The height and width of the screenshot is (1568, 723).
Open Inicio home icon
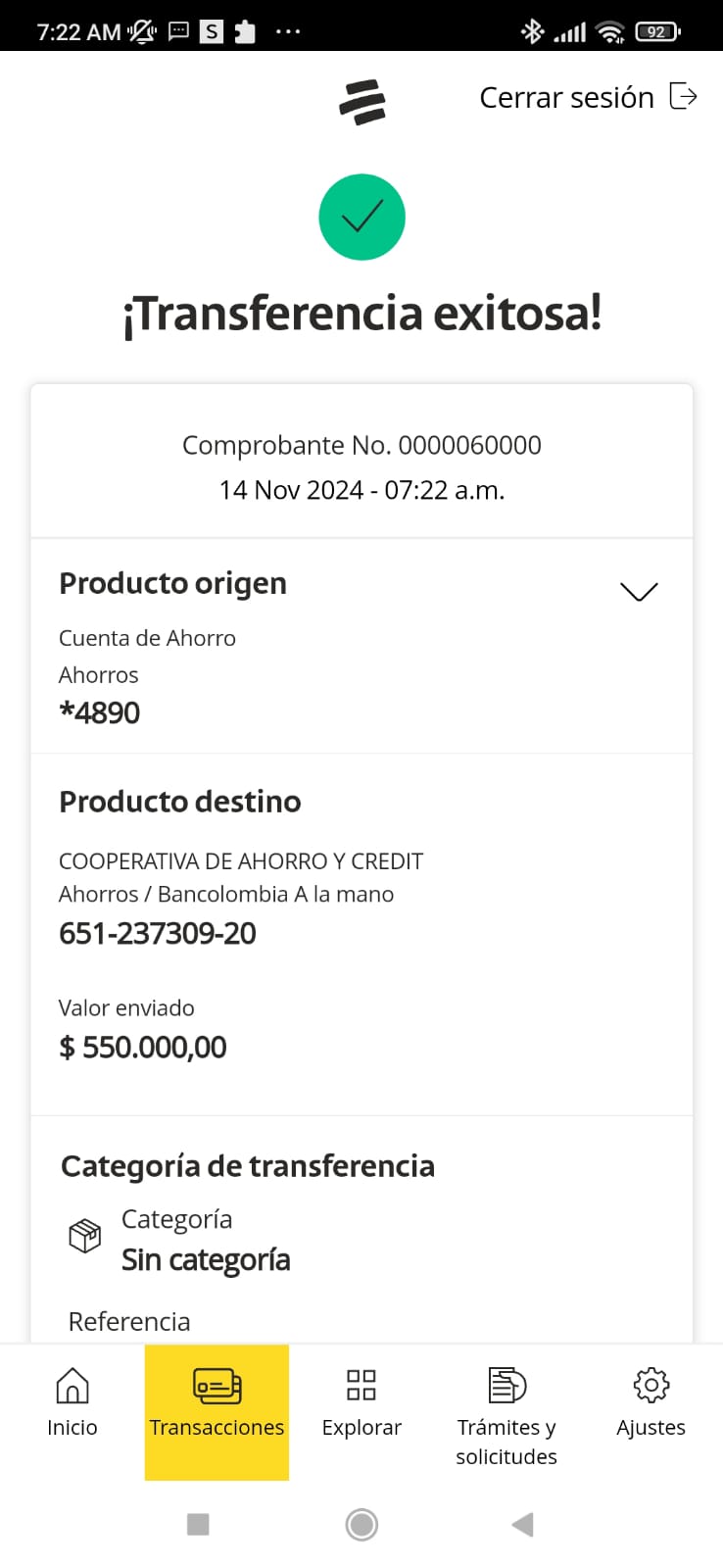coord(72,1386)
